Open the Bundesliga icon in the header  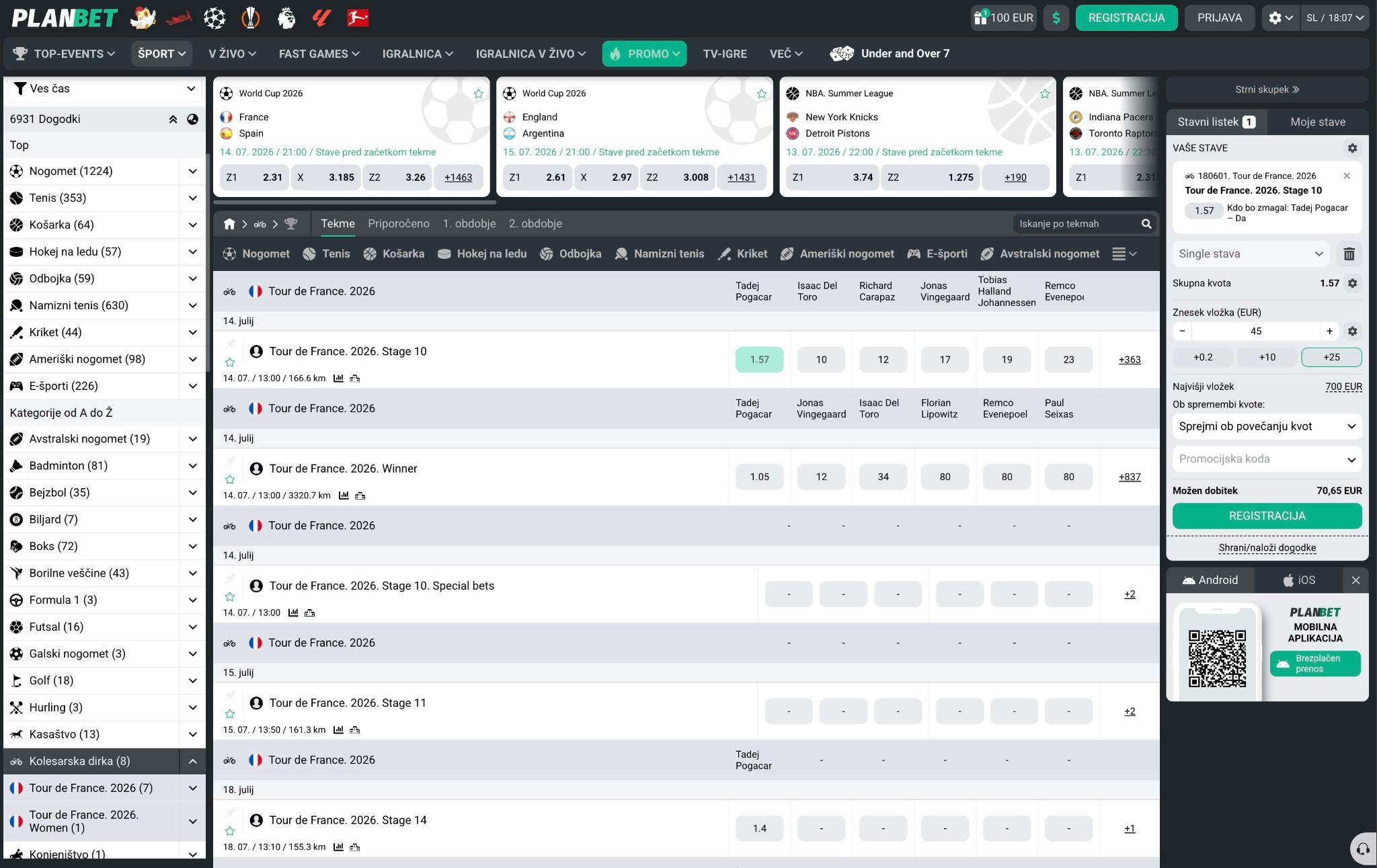[358, 17]
